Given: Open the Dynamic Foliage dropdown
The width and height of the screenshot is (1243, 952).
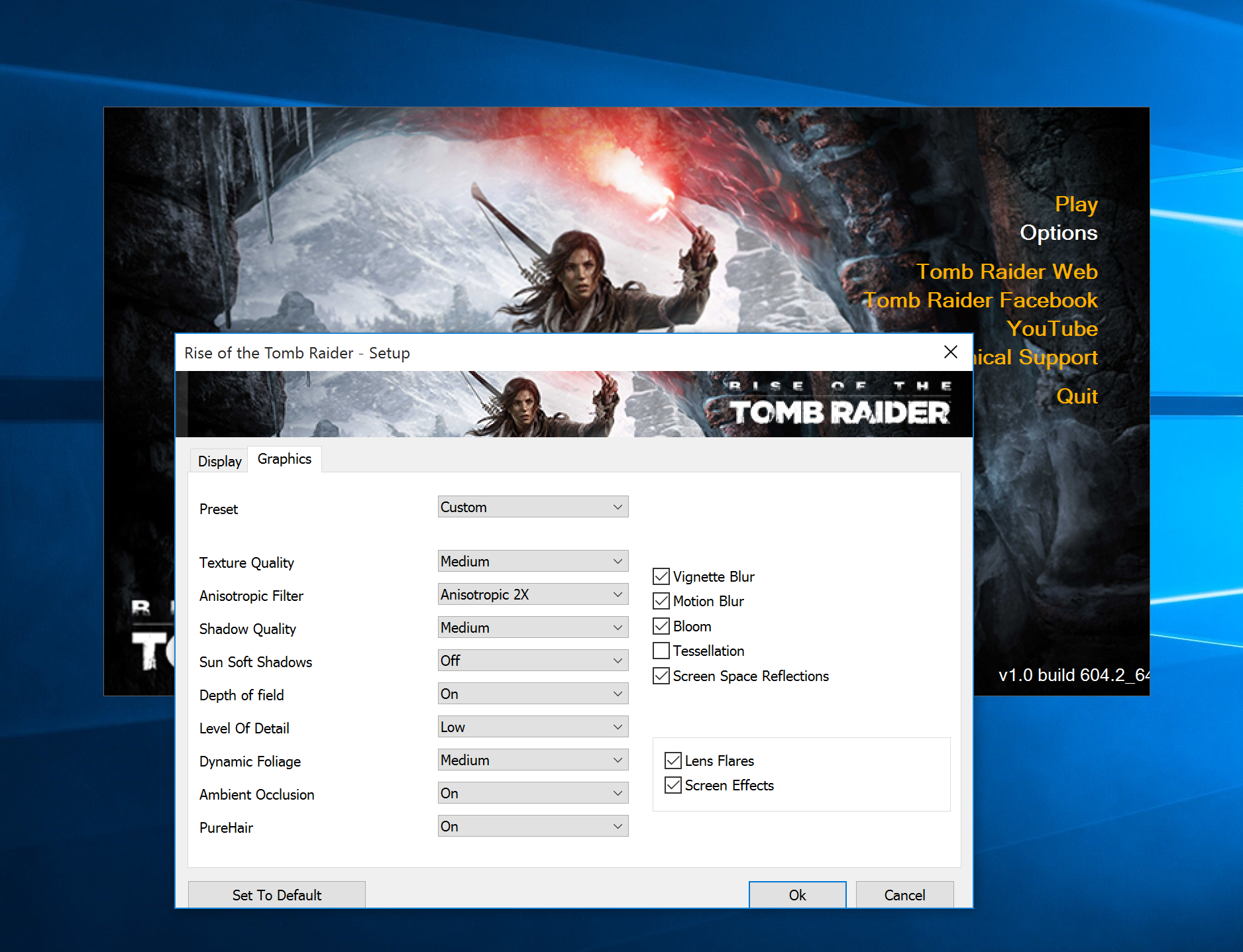Looking at the screenshot, I should [x=533, y=760].
